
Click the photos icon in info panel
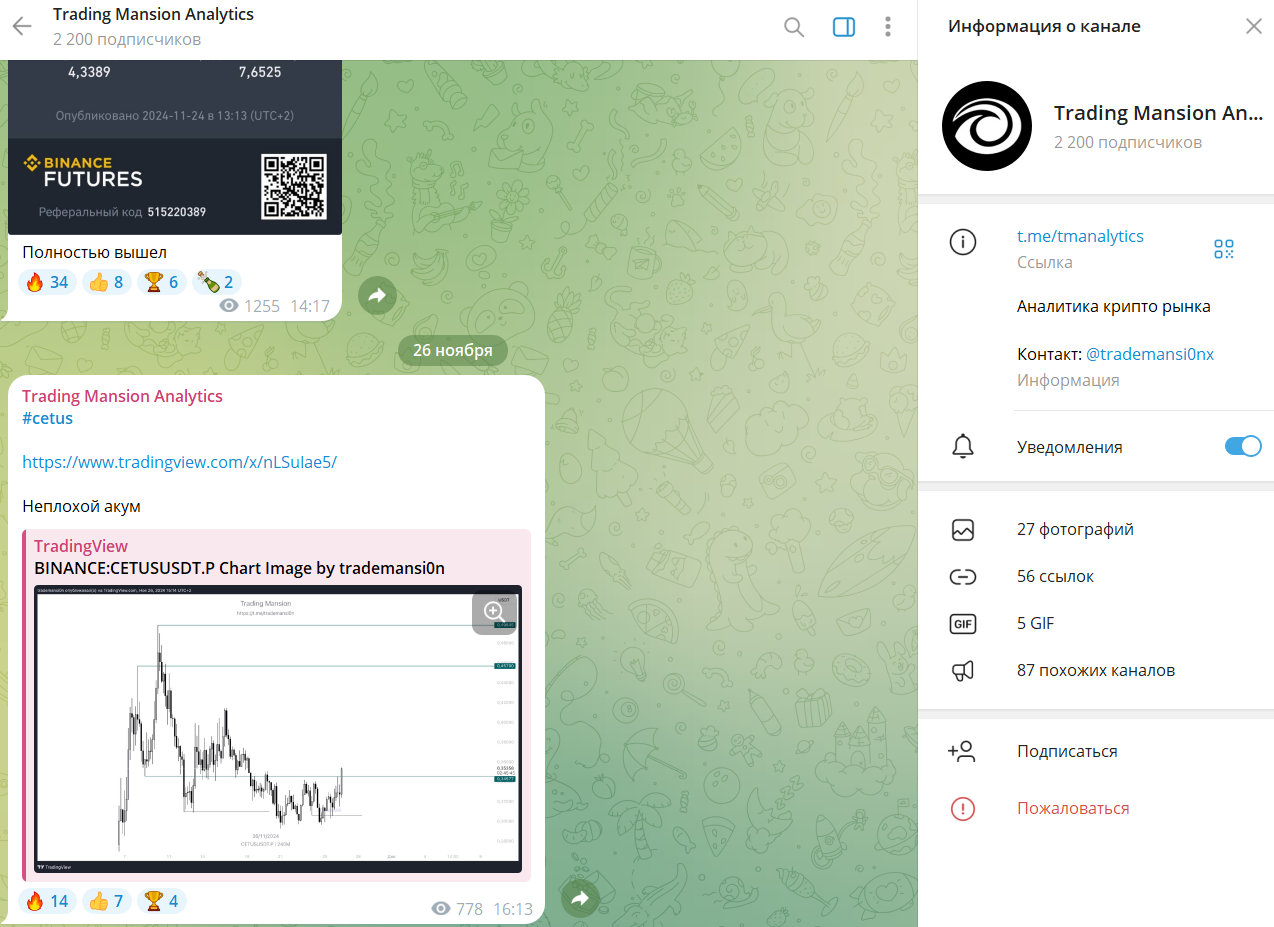(x=963, y=530)
